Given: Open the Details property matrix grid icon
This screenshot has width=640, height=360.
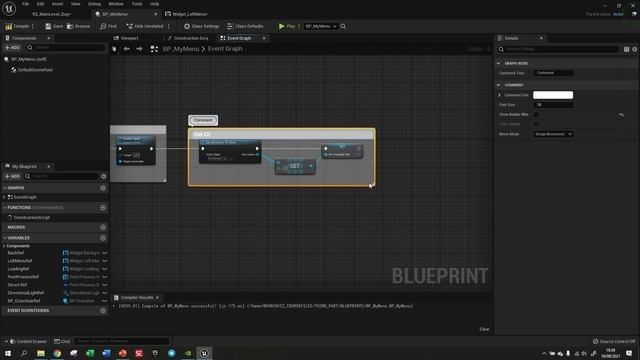Looking at the screenshot, I should point(627,49).
